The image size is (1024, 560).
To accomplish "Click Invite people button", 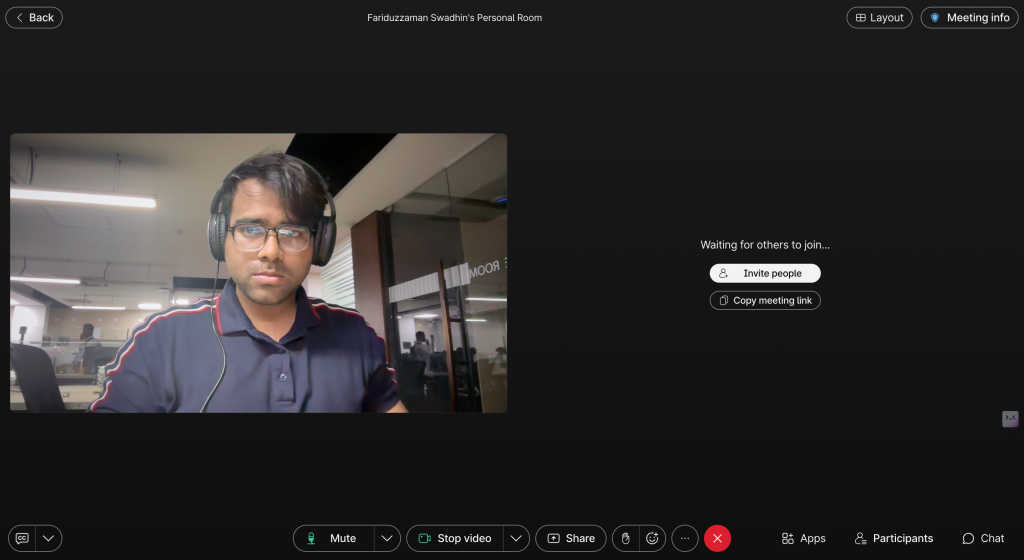I will (765, 273).
